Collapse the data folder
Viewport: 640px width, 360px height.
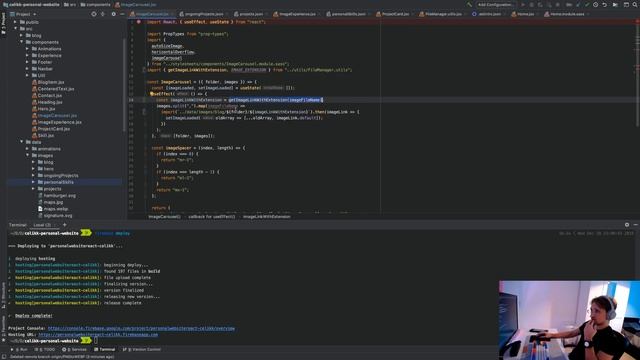(21, 142)
